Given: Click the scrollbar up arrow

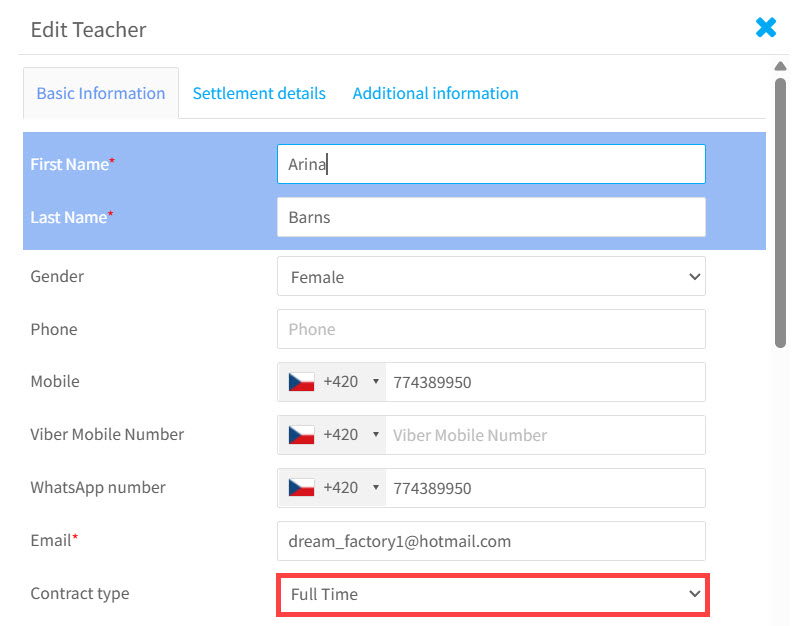Looking at the screenshot, I should (781, 66).
